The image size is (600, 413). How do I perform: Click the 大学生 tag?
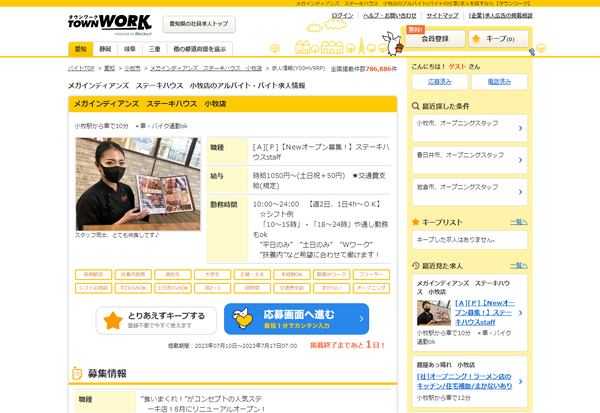(212, 274)
